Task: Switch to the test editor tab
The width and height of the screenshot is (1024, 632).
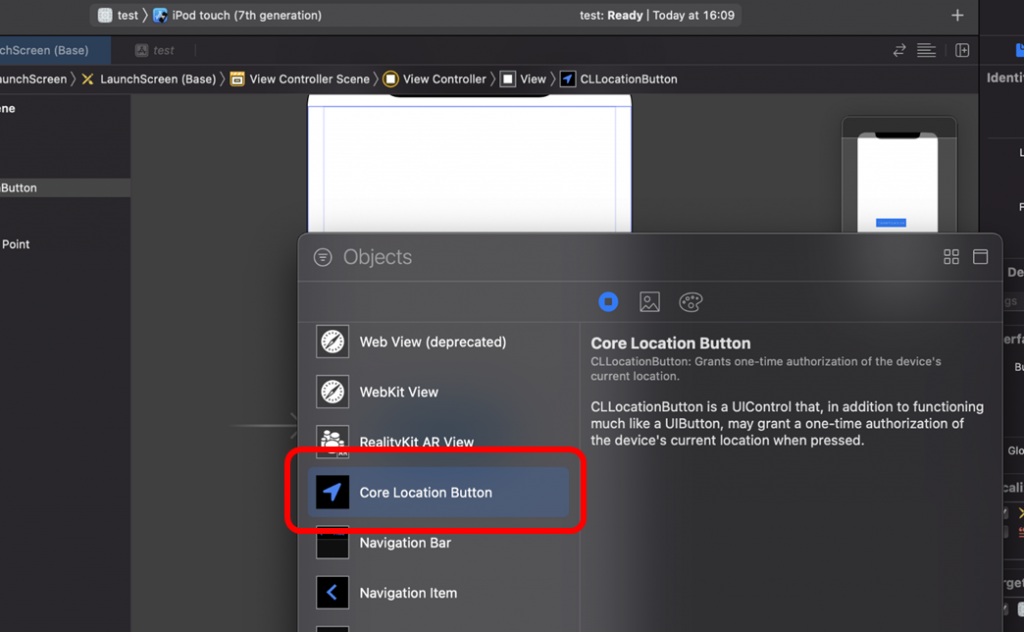Action: 155,50
